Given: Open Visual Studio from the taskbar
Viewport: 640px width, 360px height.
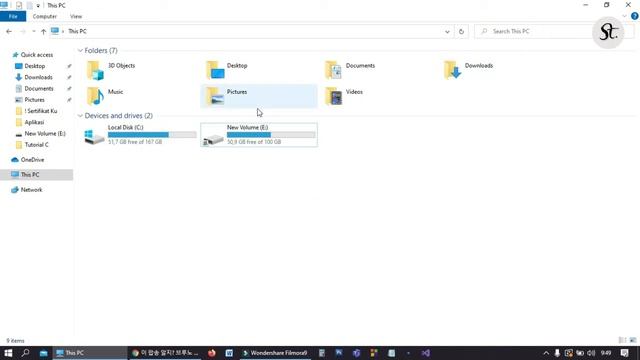Looking at the screenshot, I should [426, 353].
